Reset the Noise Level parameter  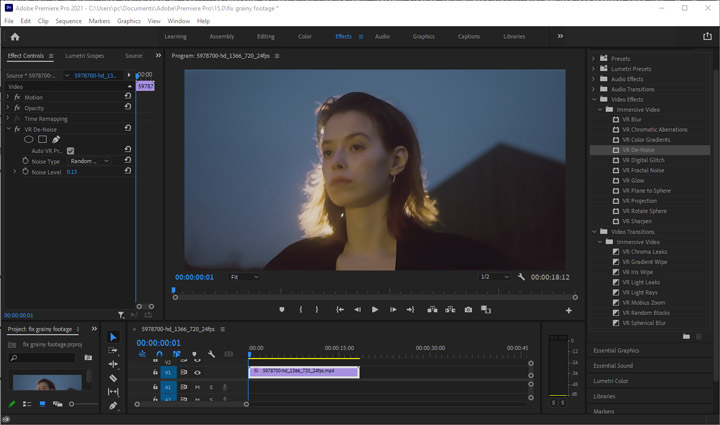(x=128, y=171)
